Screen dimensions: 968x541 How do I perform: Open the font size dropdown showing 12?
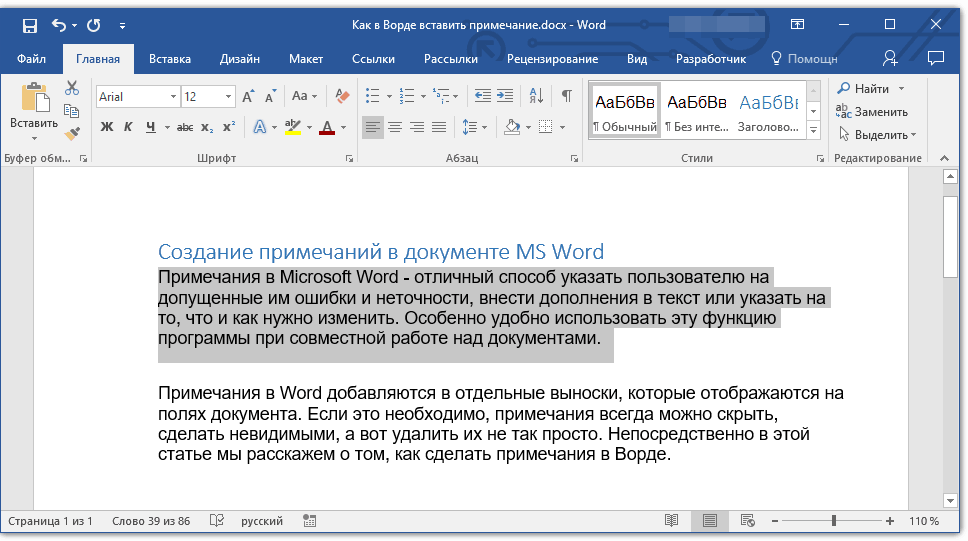(228, 97)
